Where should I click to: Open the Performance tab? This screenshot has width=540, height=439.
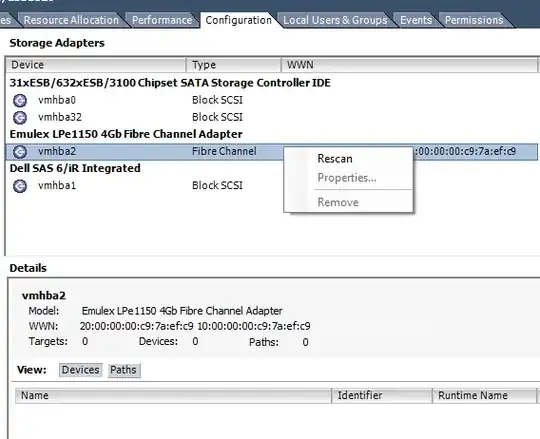(x=162, y=20)
